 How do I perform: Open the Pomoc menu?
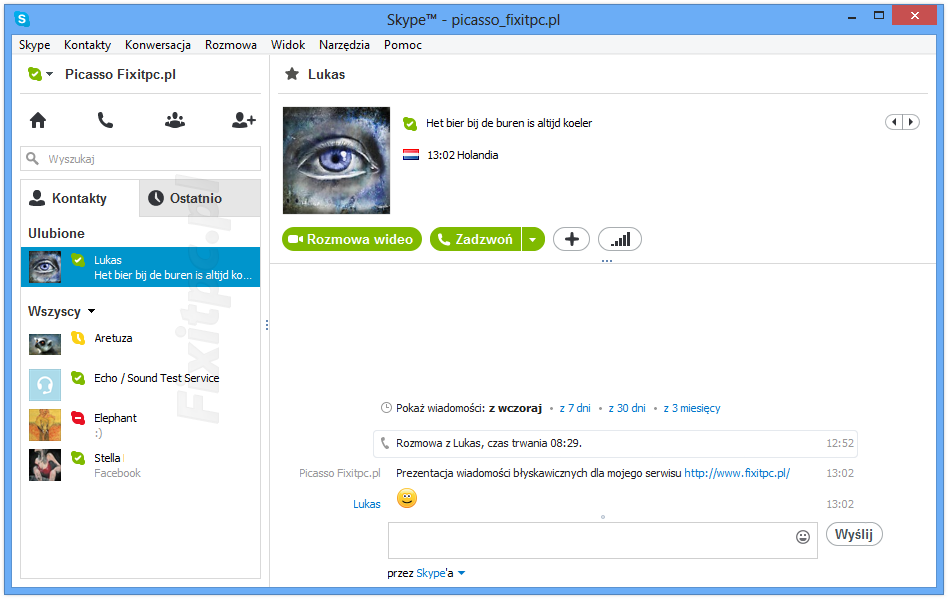pyautogui.click(x=403, y=45)
